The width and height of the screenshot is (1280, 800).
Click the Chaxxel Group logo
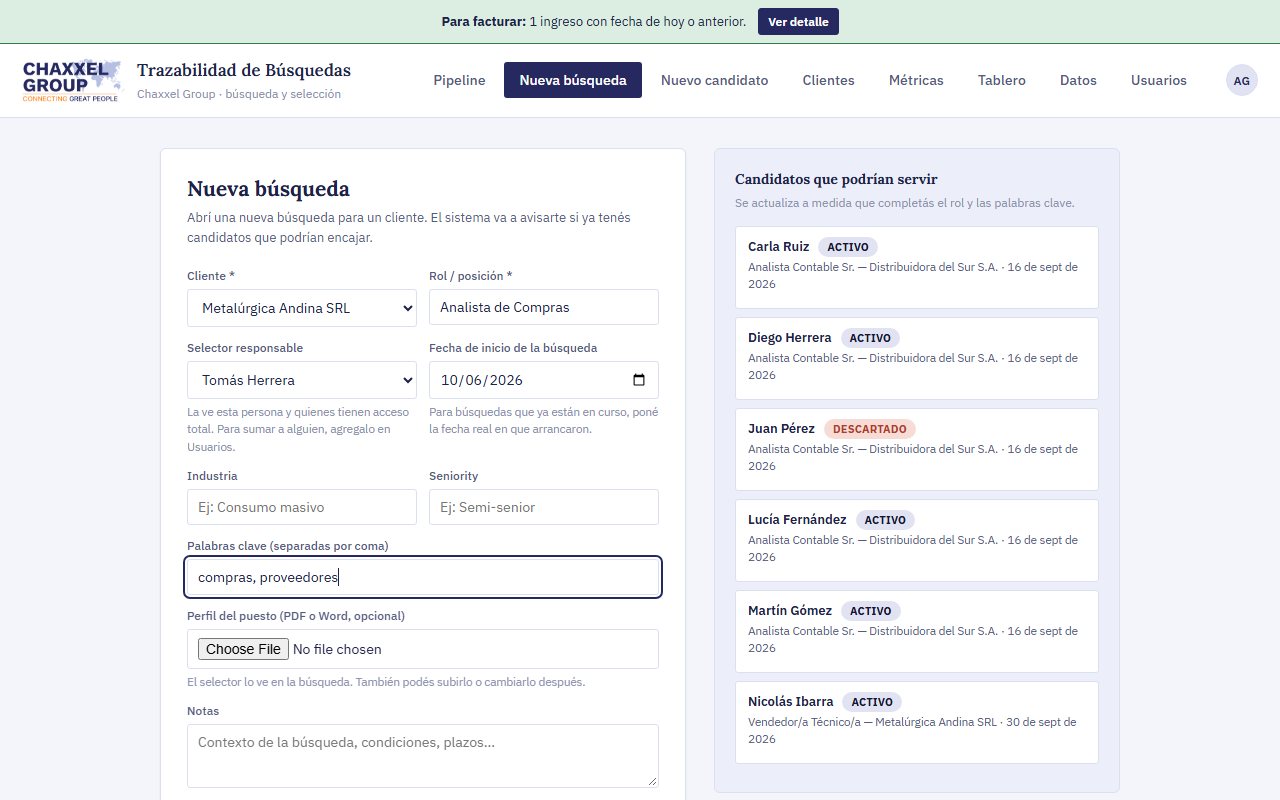point(71,81)
